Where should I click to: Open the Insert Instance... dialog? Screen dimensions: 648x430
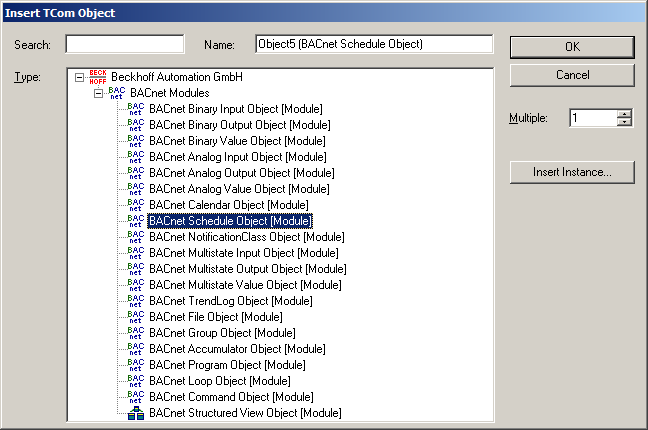pos(572,172)
